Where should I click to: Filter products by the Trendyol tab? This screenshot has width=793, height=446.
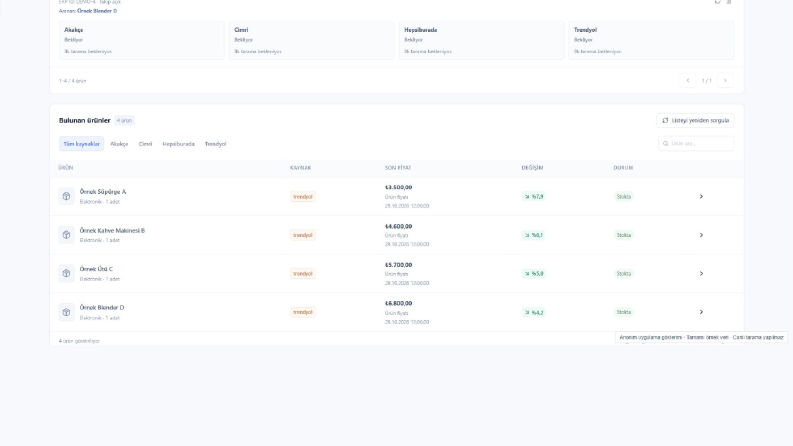[215, 144]
